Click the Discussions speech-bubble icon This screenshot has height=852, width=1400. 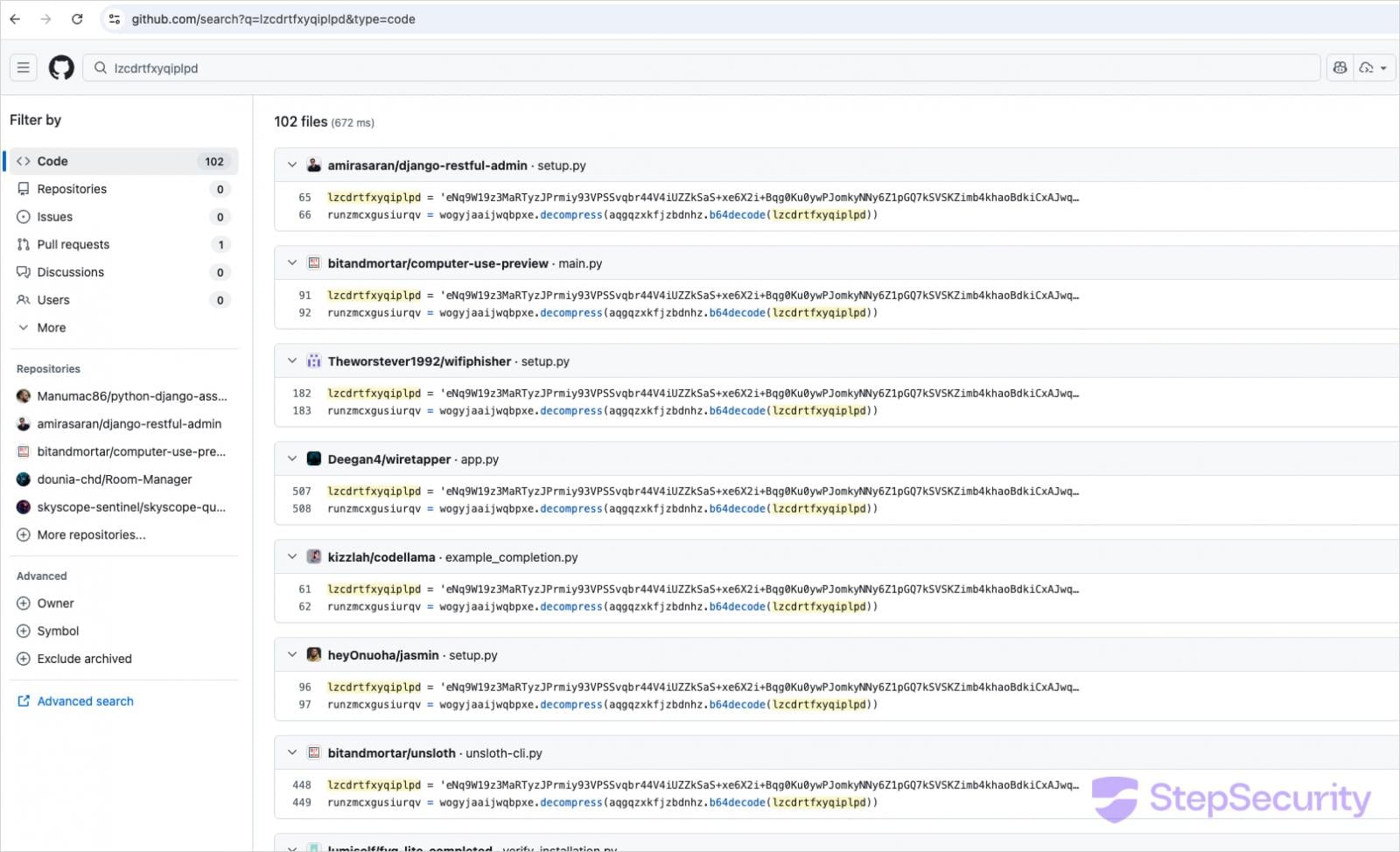pyautogui.click(x=22, y=272)
